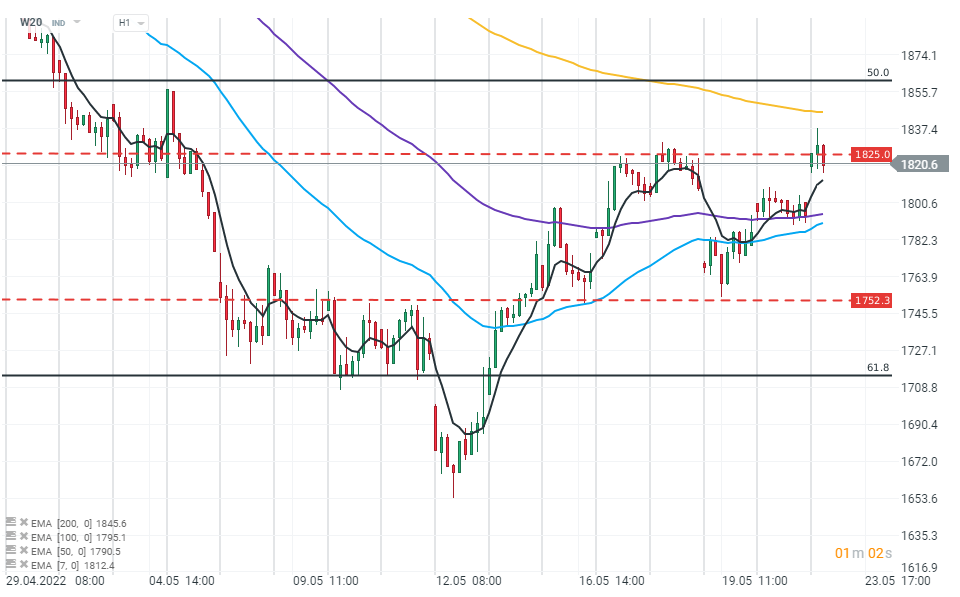Open settings icon for EMA 50 indicator
960x597 pixels.
click(x=11, y=551)
